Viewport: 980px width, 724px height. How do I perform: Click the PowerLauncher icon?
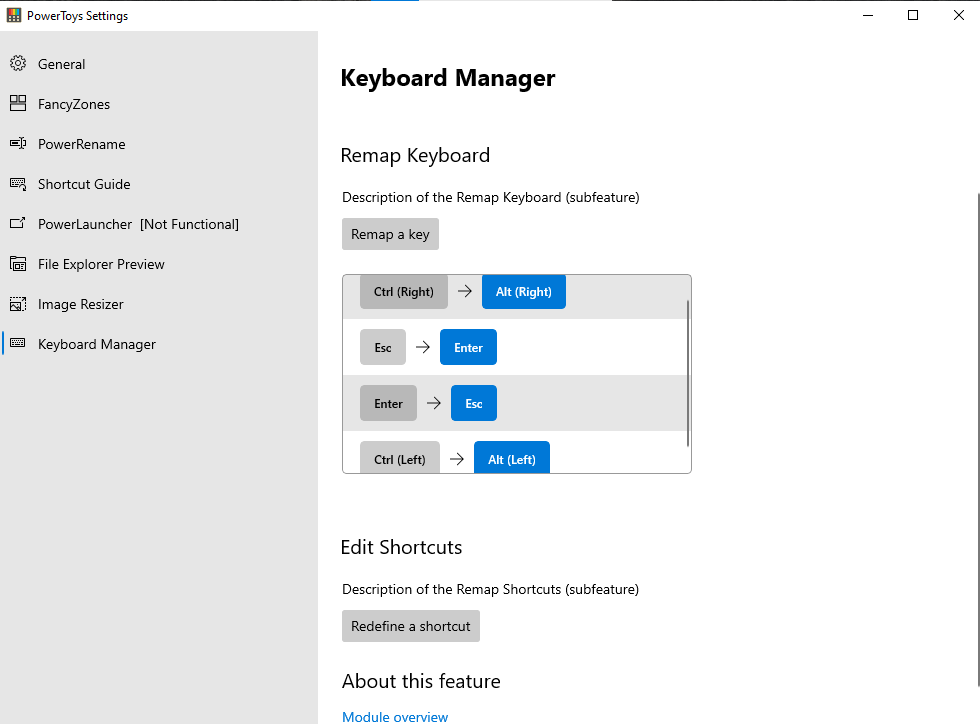pyautogui.click(x=17, y=223)
